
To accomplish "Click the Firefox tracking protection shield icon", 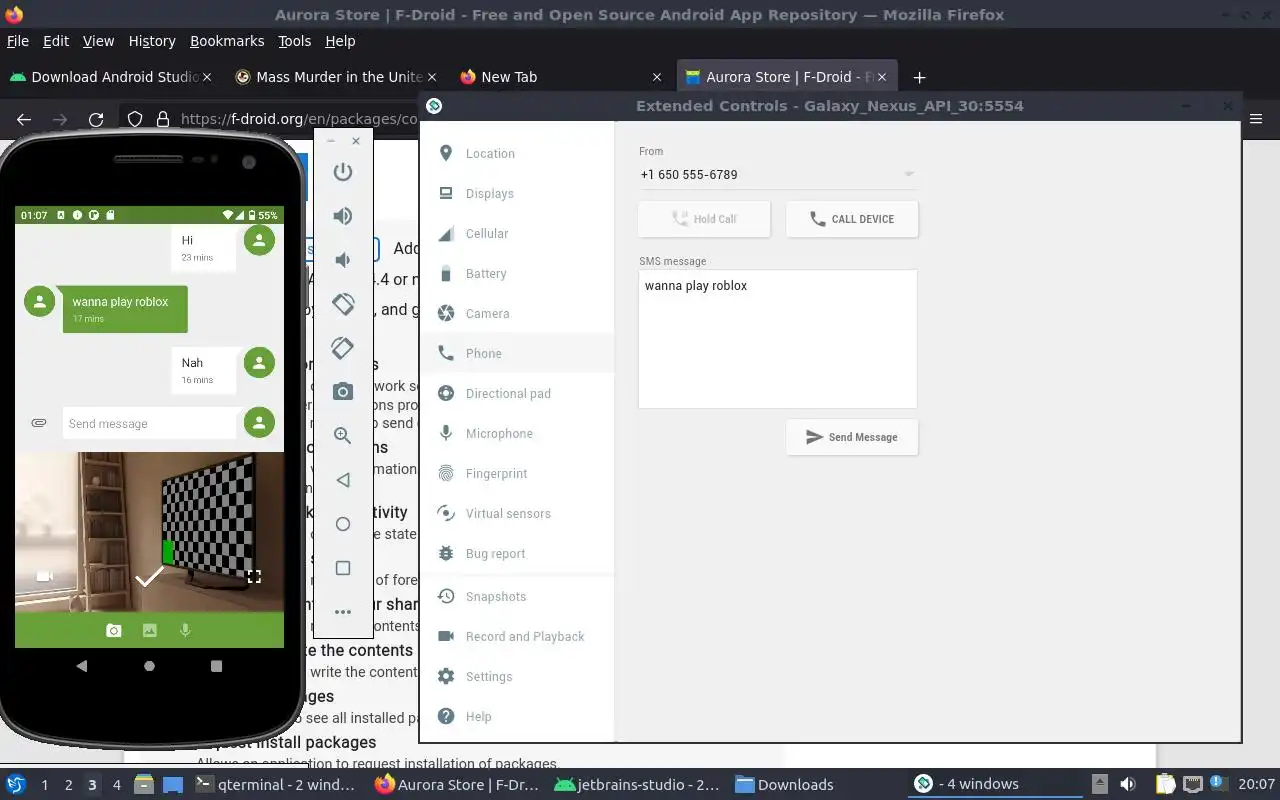I will click(135, 119).
